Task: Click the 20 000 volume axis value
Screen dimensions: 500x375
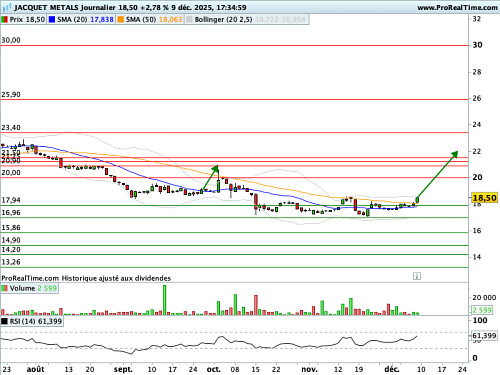Action: [x=484, y=298]
